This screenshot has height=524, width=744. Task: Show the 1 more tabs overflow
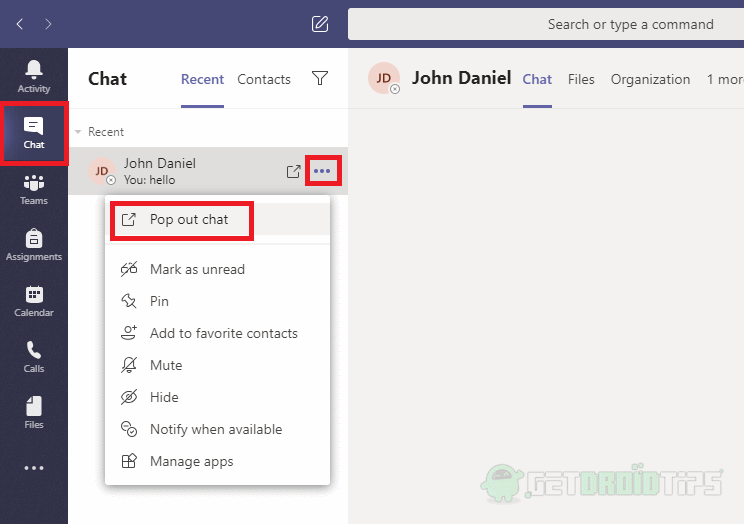(725, 79)
